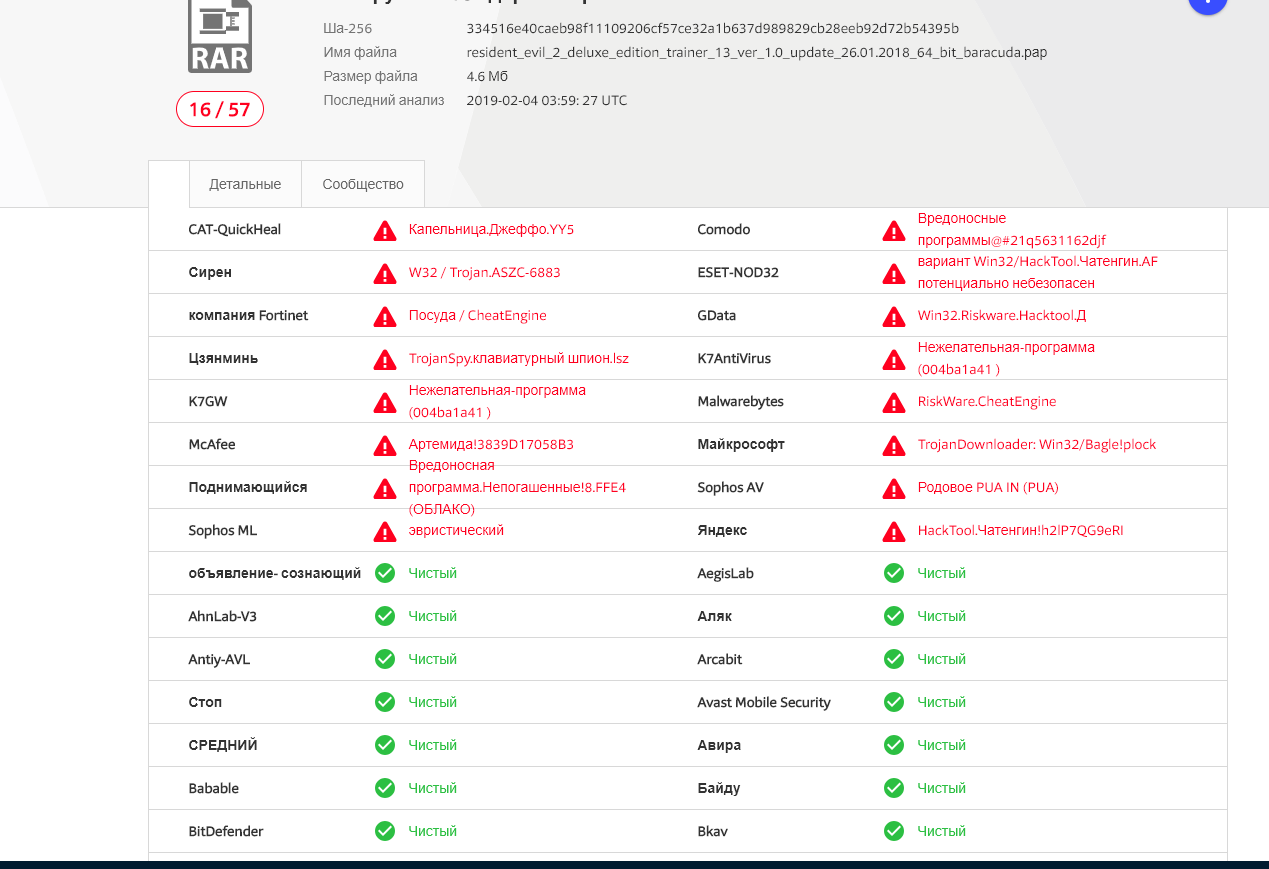Click the green checkmark for AhnLab-V3
1269x869 pixels.
tap(384, 617)
